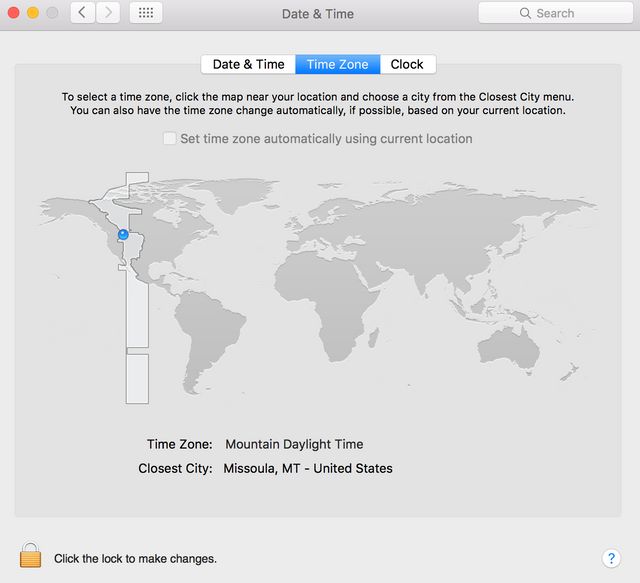Click the 'Click the lock to make changes' text

[135, 559]
